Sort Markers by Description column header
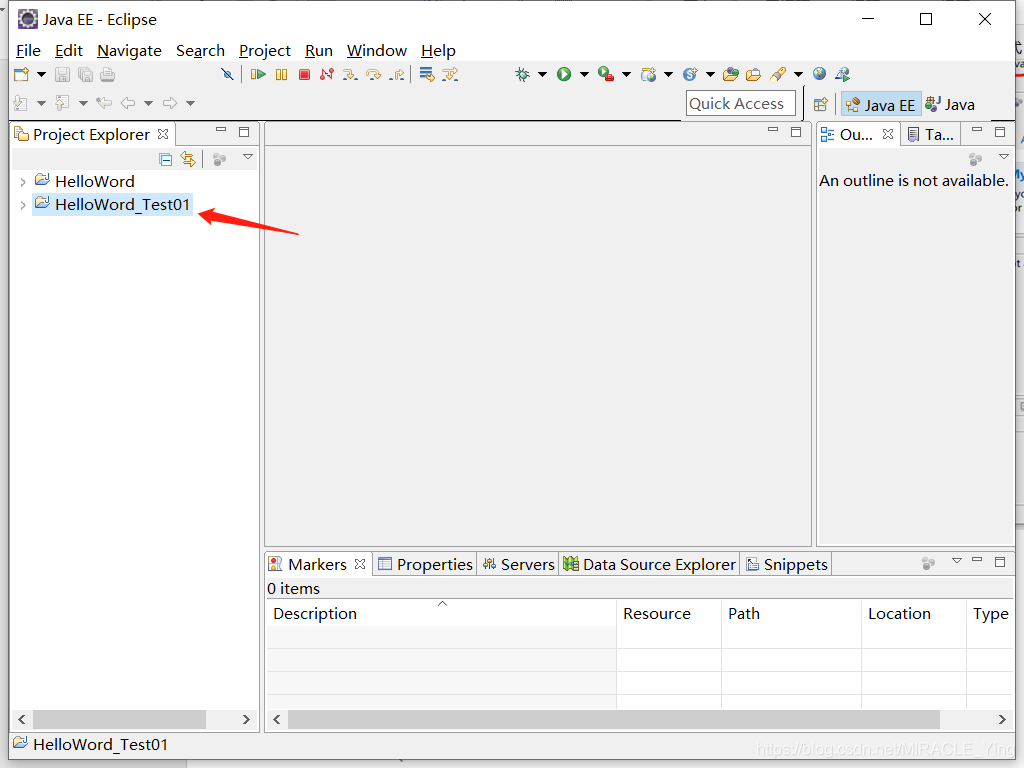 click(x=441, y=613)
